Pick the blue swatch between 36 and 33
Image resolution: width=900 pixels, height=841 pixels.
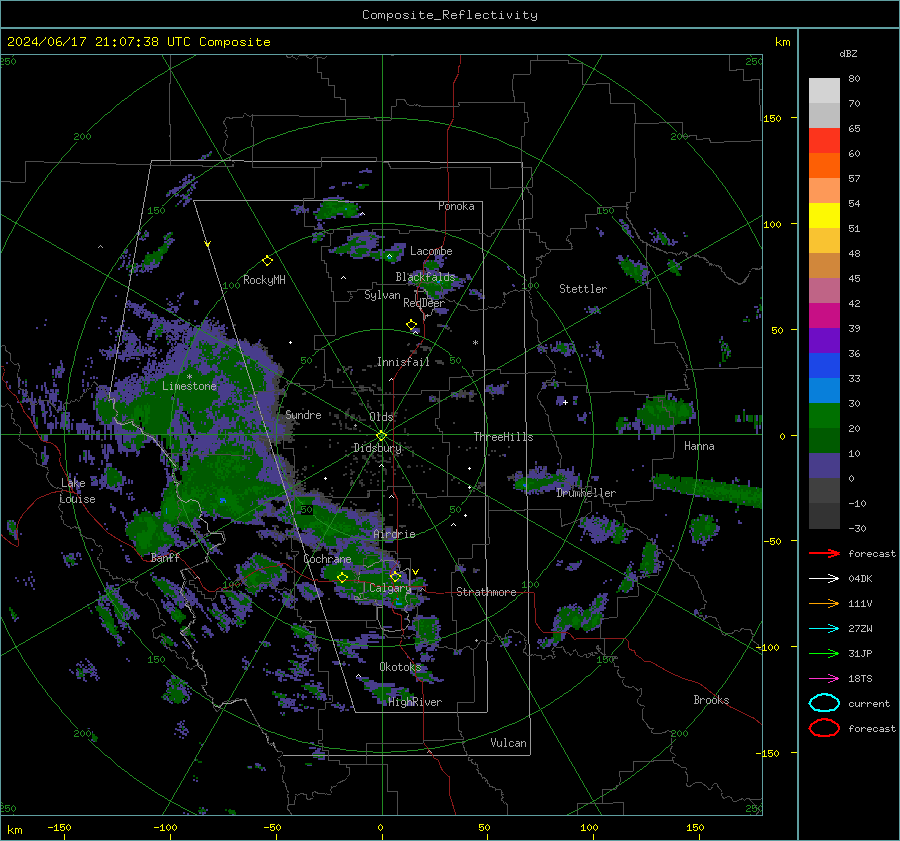[824, 366]
